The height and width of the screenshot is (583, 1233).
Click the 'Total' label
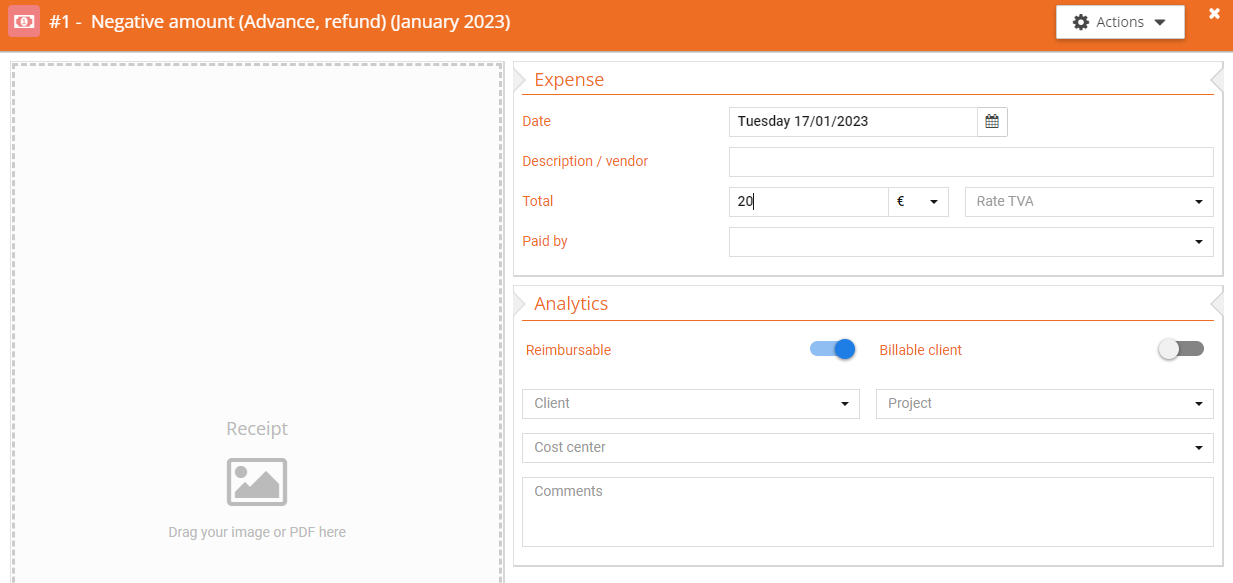pos(537,201)
